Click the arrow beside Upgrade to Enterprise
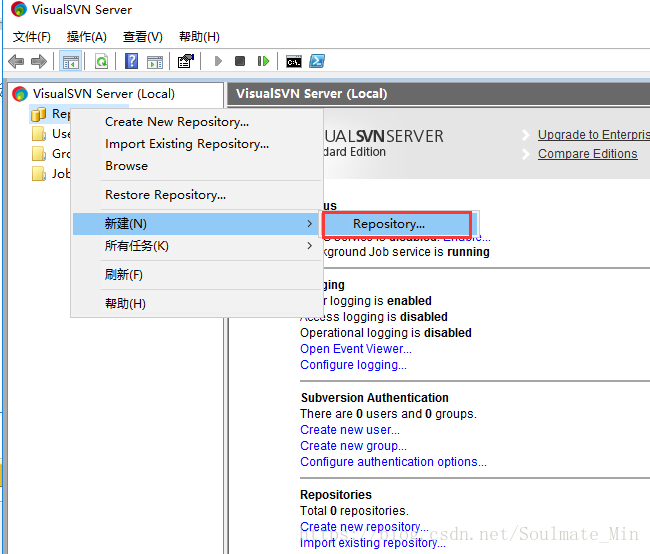Image resolution: width=650 pixels, height=554 pixels. [x=526, y=135]
